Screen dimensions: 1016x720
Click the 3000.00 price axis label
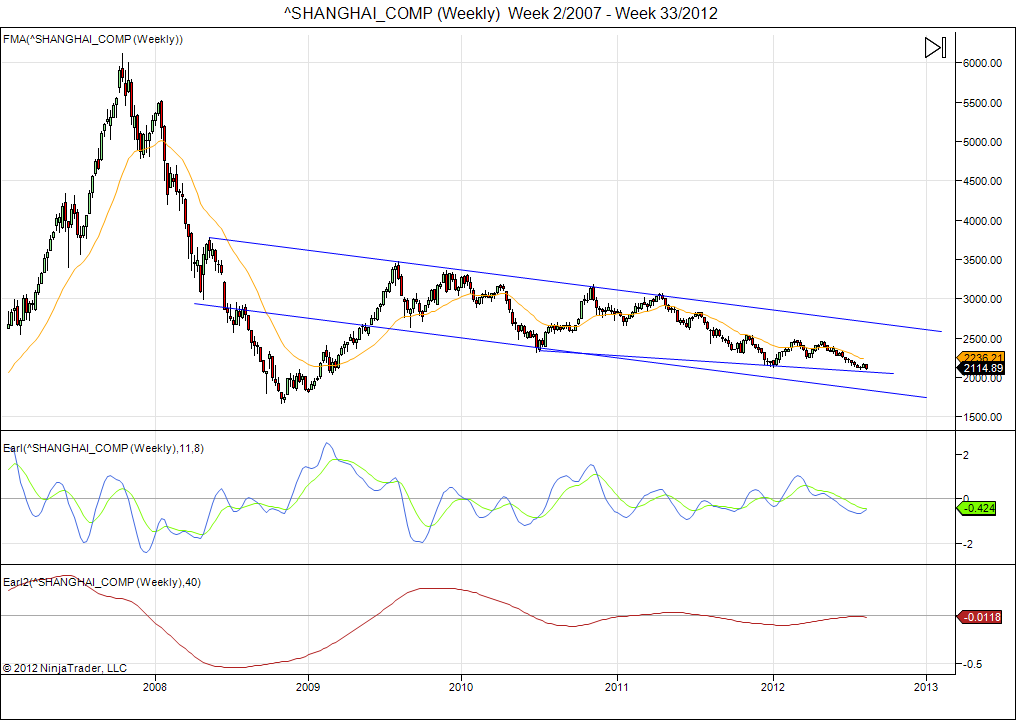coord(984,299)
